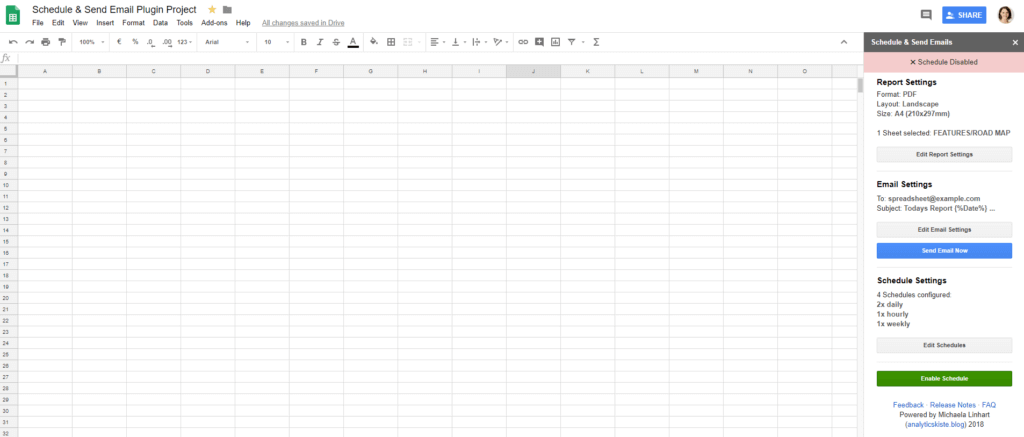Open Google Sheets home icon

pos(13,15)
